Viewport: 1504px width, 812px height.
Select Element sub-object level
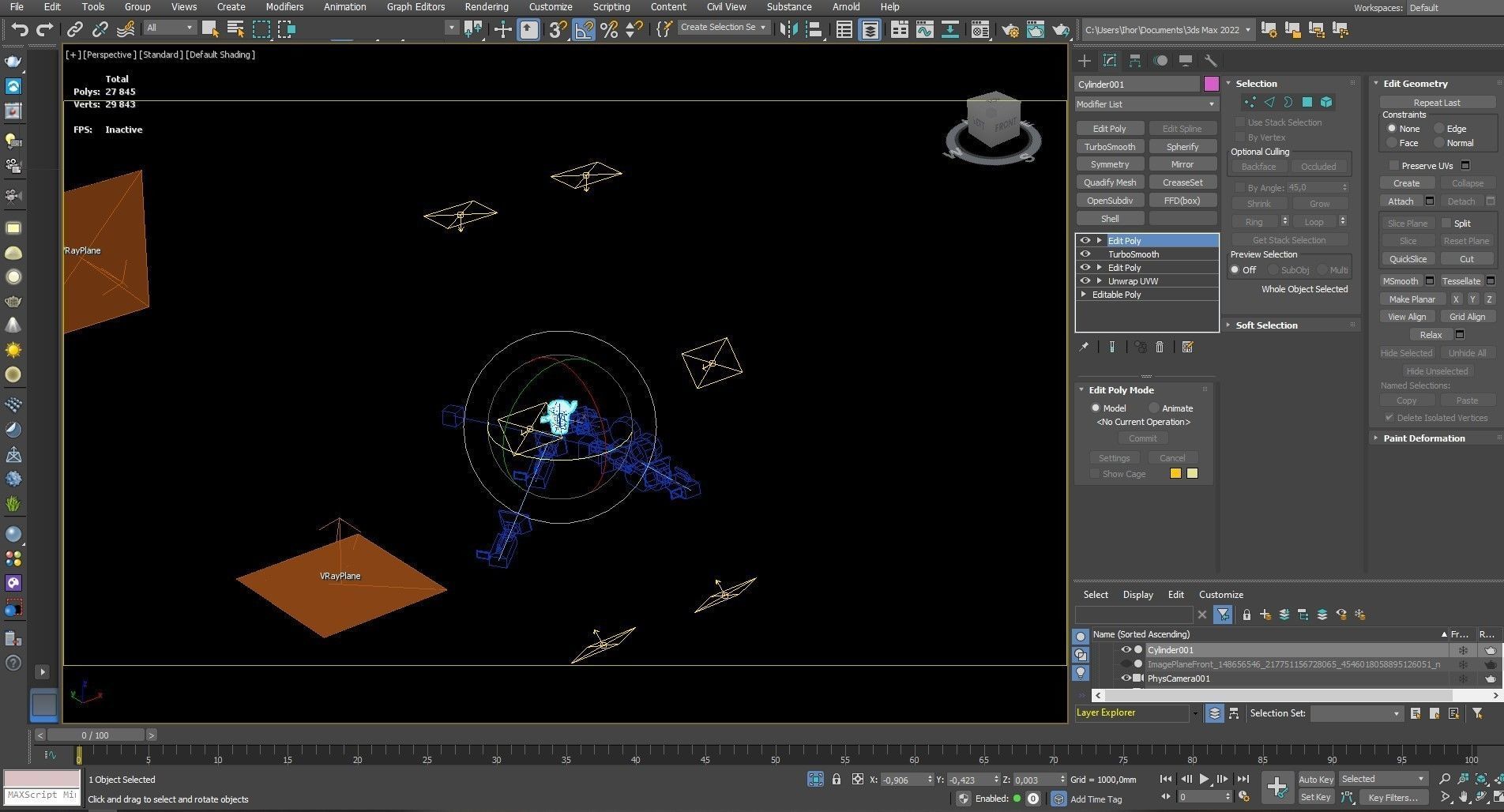pos(1326,102)
